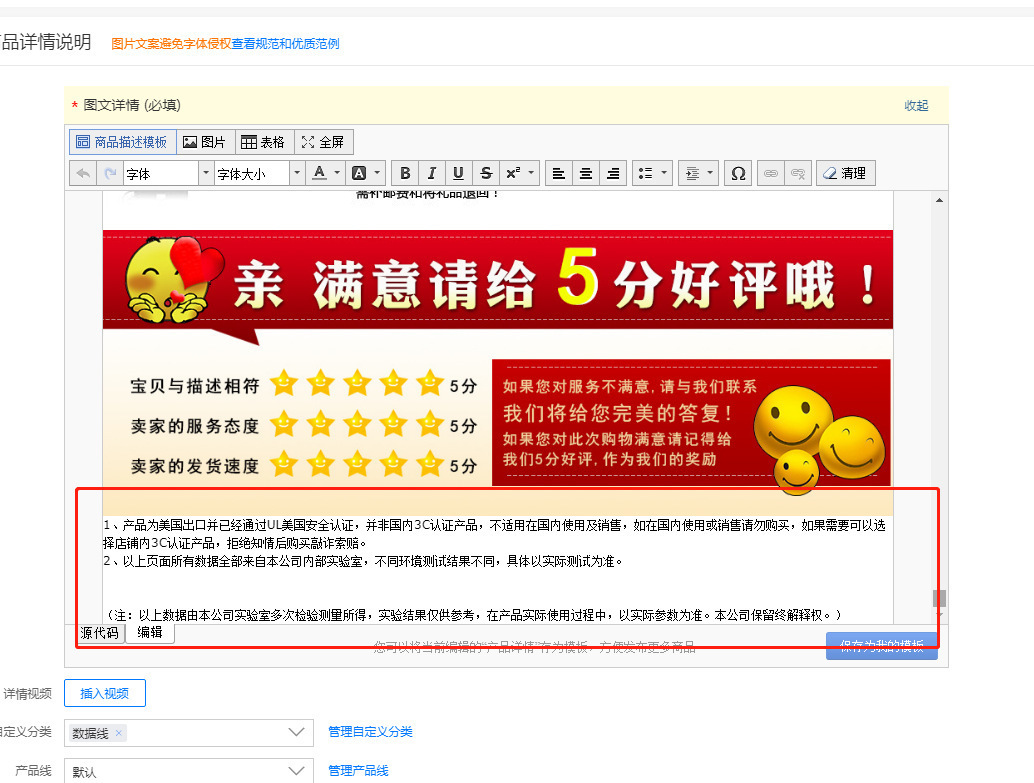Viewport: 1034px width, 783px height.
Task: Click the editor scroll up arrow
Action: click(x=939, y=200)
